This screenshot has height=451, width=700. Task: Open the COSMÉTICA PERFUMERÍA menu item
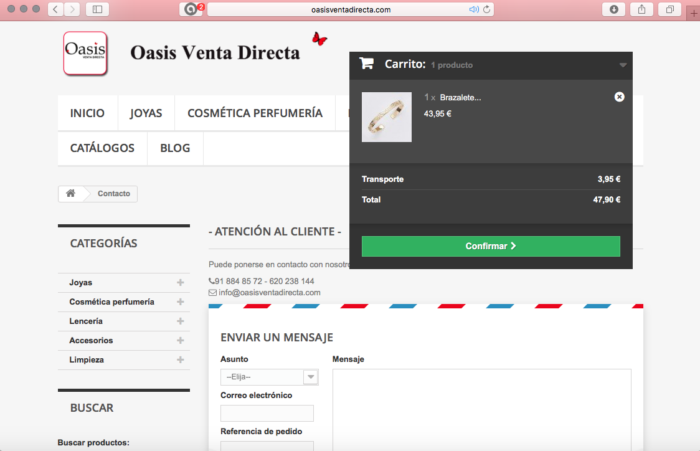point(255,113)
